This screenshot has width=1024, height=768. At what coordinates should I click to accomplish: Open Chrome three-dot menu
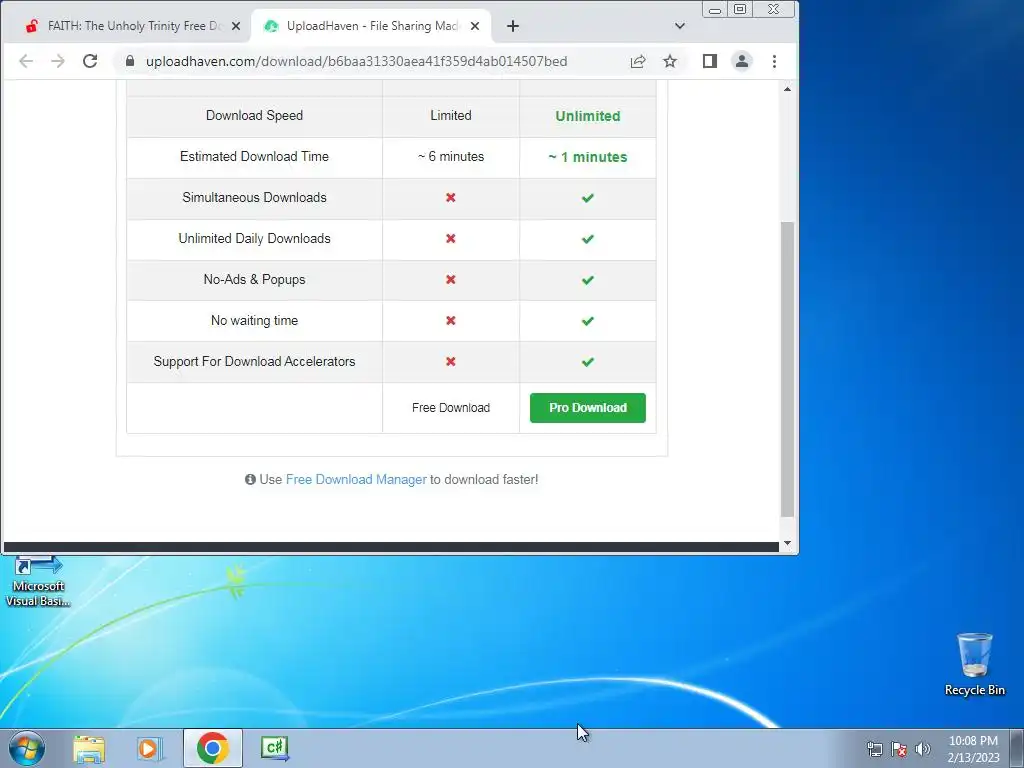click(775, 61)
